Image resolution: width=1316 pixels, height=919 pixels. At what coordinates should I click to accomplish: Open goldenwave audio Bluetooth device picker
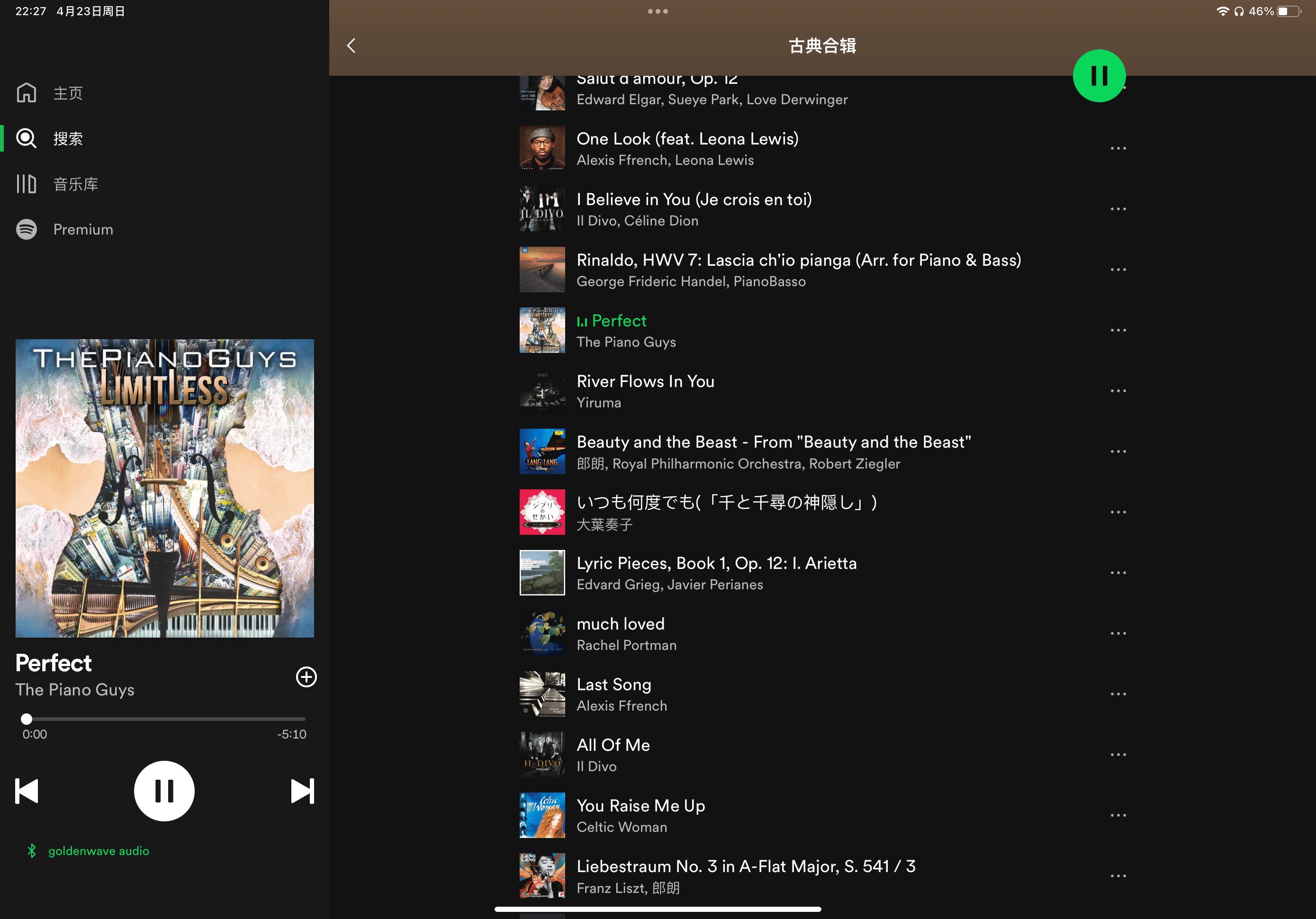[88, 851]
